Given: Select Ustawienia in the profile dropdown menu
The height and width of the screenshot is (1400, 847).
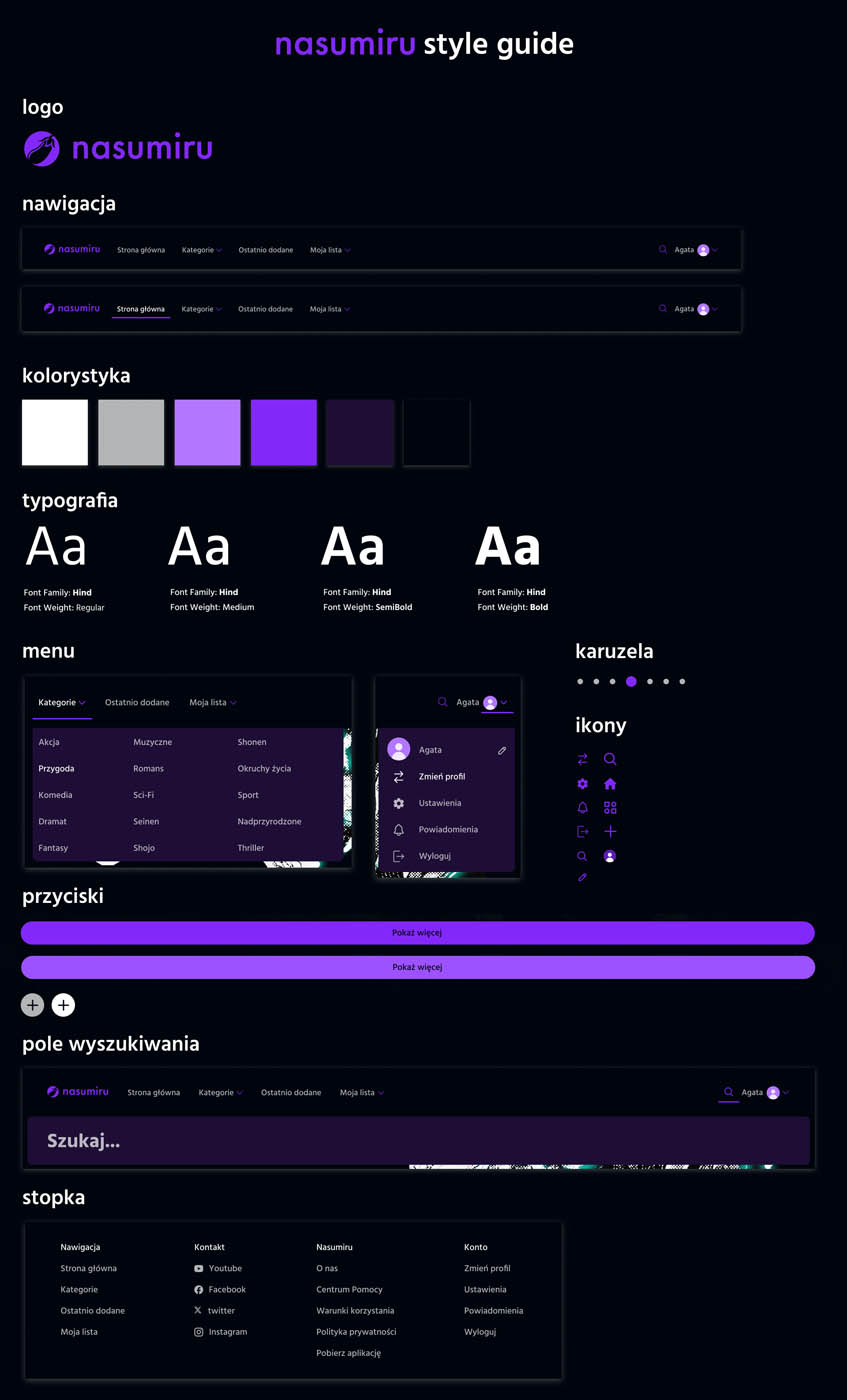Looking at the screenshot, I should point(440,803).
